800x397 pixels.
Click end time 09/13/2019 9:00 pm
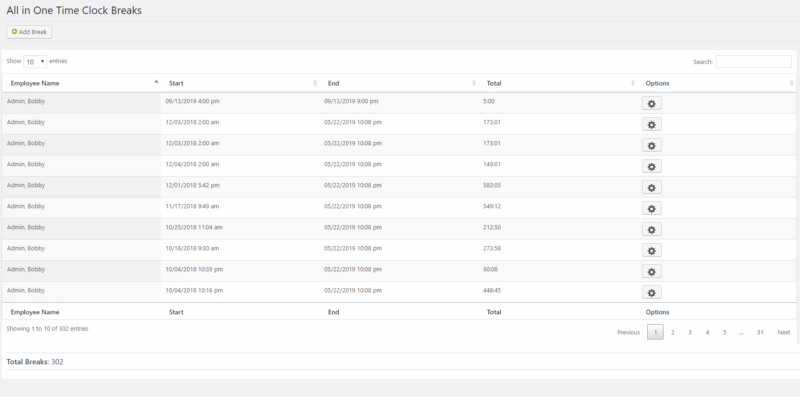click(x=351, y=101)
